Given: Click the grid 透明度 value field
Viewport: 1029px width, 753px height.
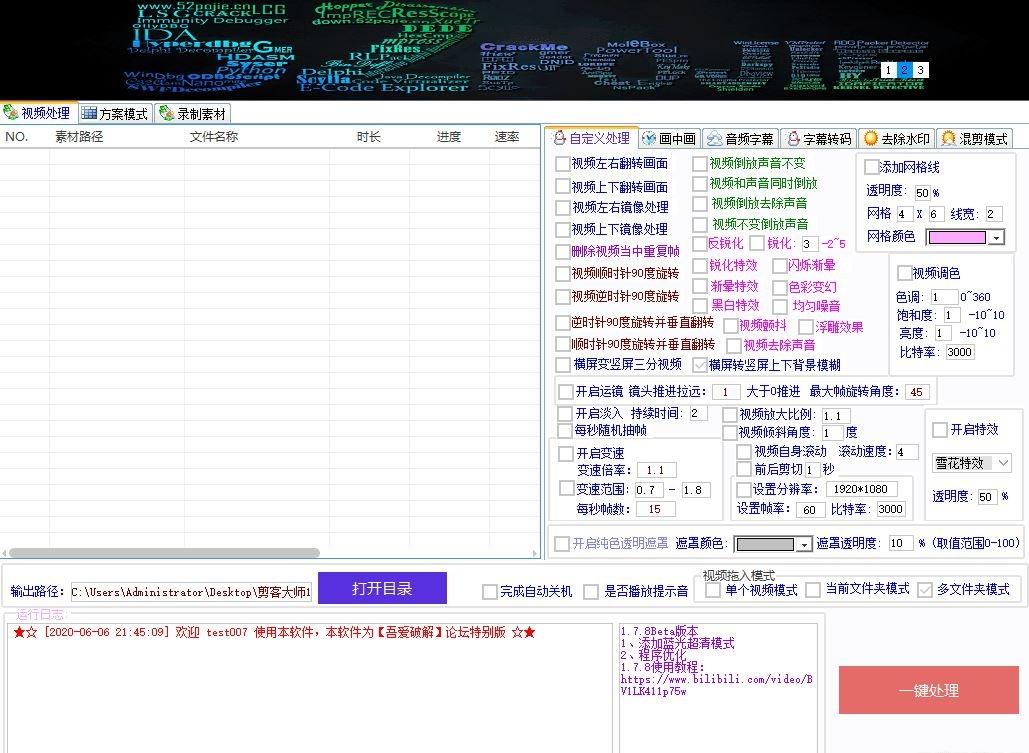Looking at the screenshot, I should coord(922,192).
